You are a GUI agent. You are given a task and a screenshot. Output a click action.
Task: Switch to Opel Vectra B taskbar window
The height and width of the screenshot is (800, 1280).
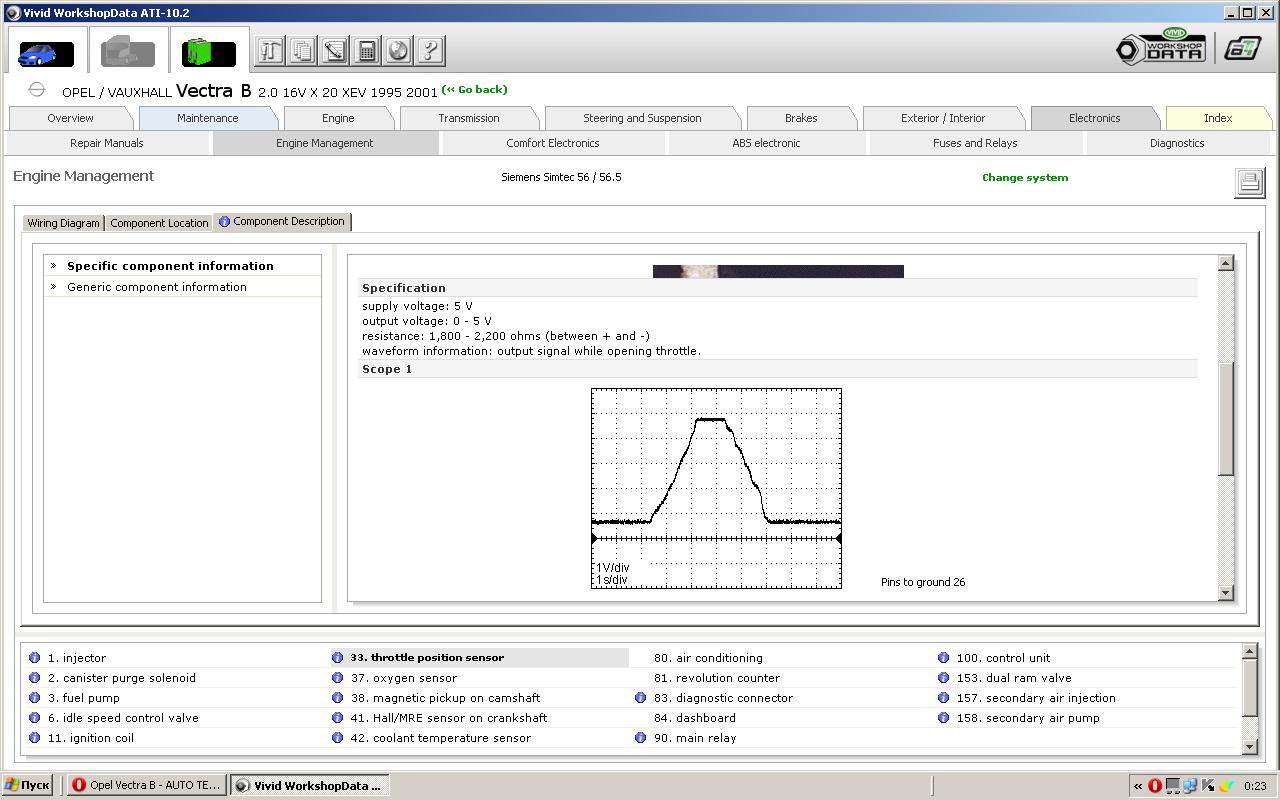tap(146, 785)
